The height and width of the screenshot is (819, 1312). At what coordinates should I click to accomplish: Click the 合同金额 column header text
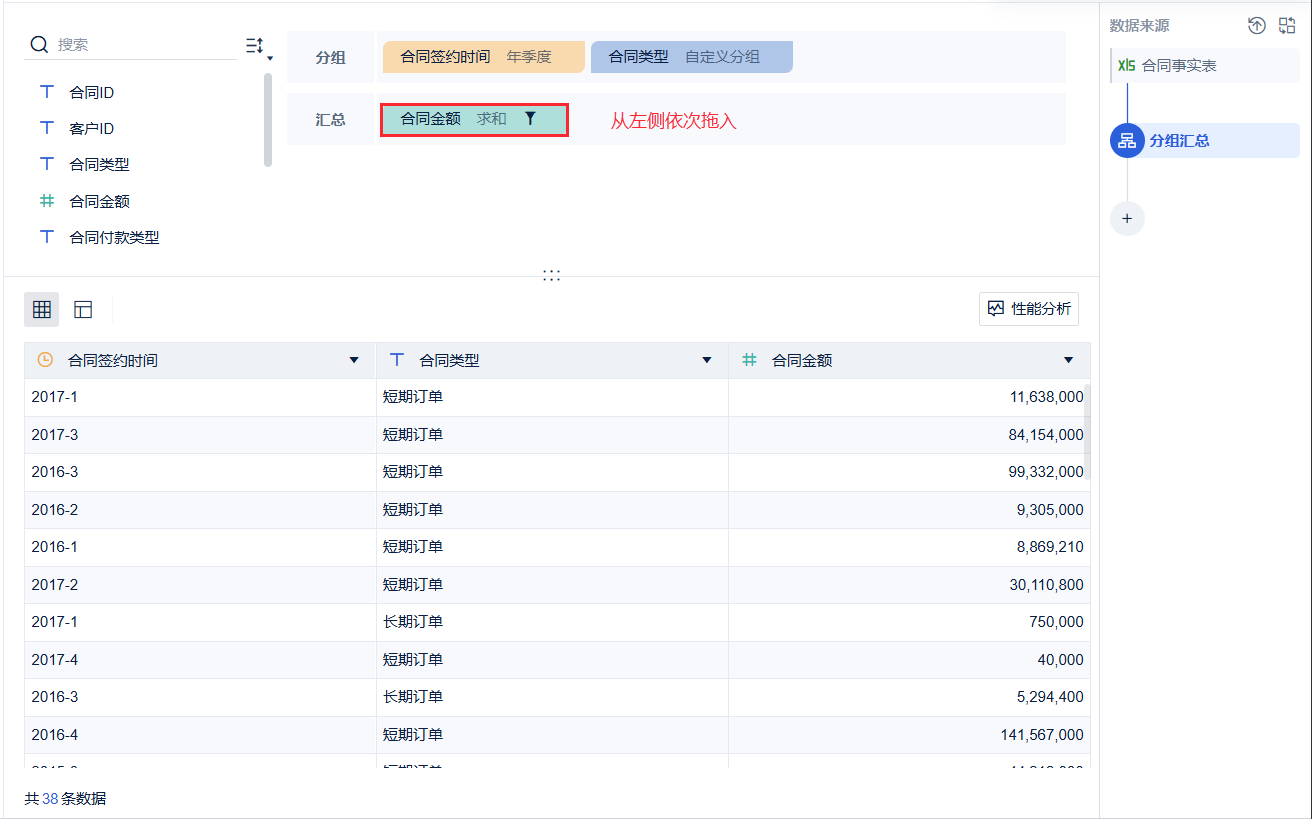click(802, 360)
